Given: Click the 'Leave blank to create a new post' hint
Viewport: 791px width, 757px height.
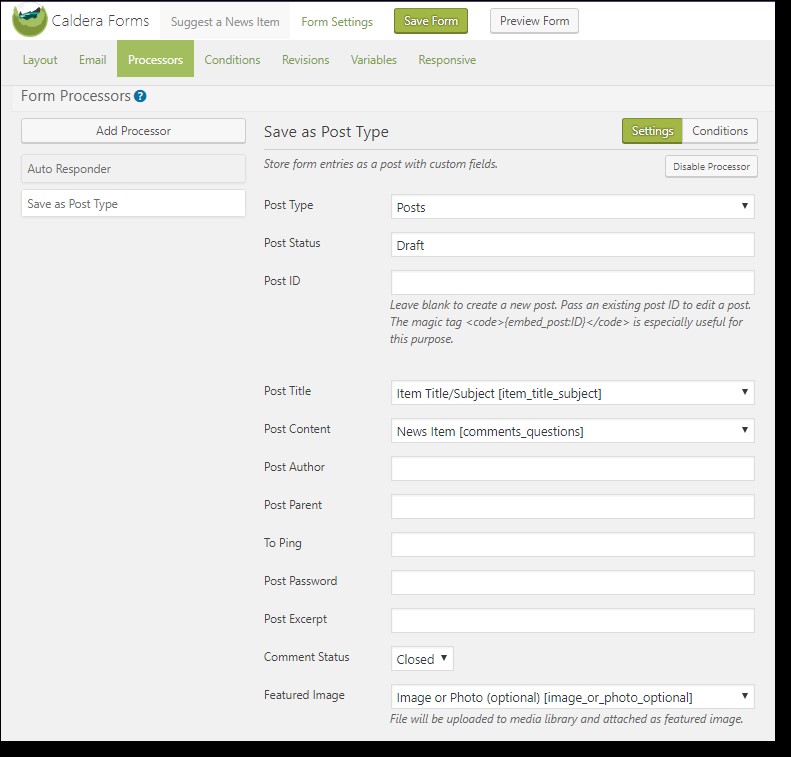Looking at the screenshot, I should (570, 322).
